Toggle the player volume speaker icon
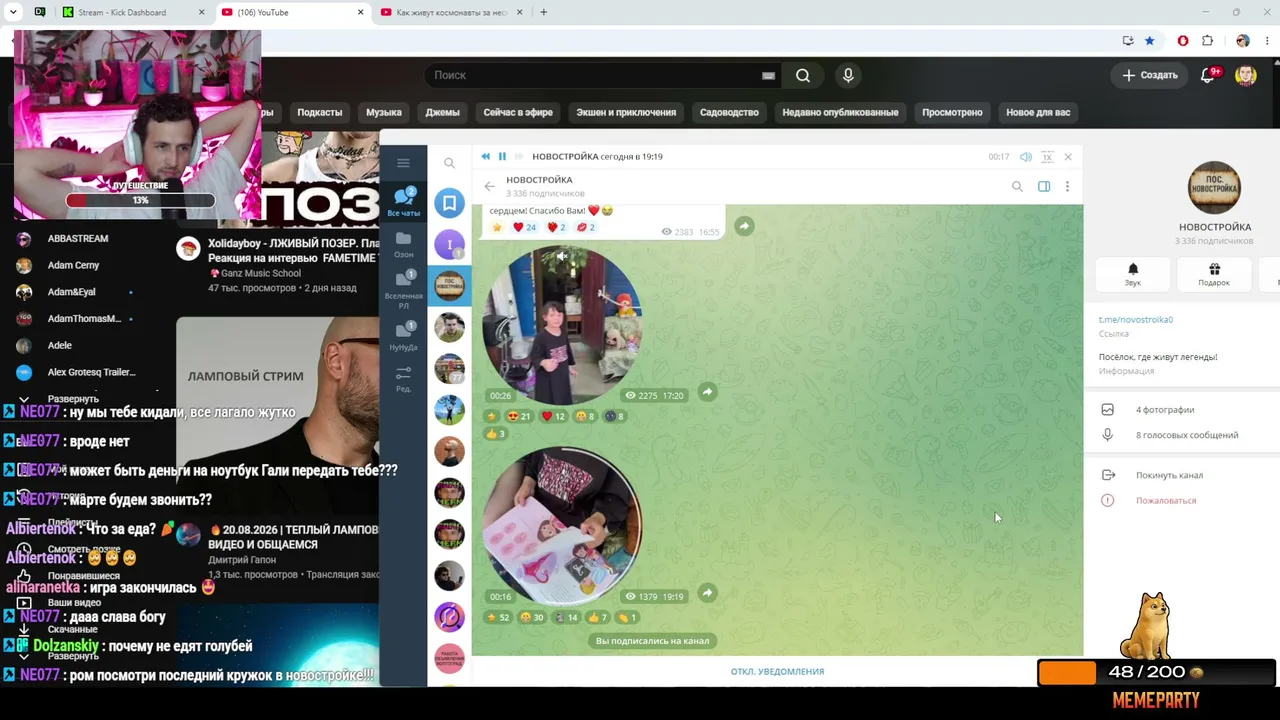The image size is (1280, 720). [1025, 157]
